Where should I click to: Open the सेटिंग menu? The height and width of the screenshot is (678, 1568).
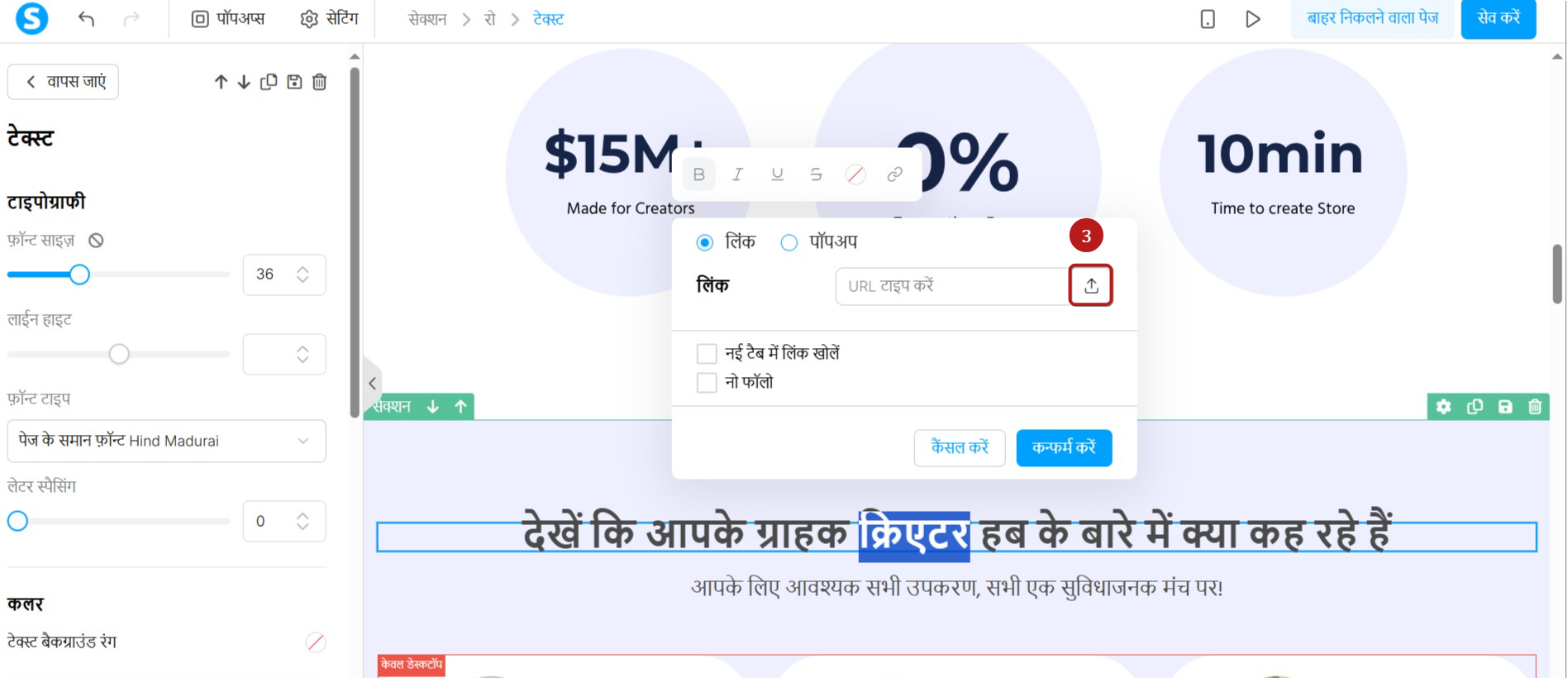pos(329,19)
